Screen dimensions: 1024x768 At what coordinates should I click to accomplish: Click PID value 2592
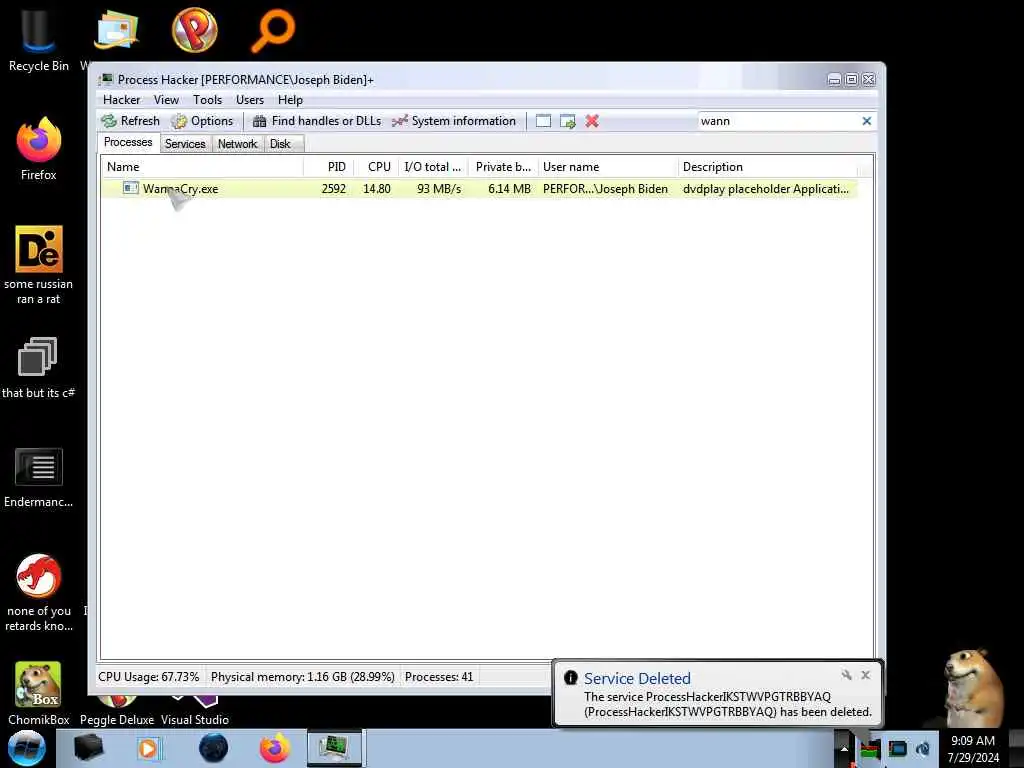coord(334,189)
